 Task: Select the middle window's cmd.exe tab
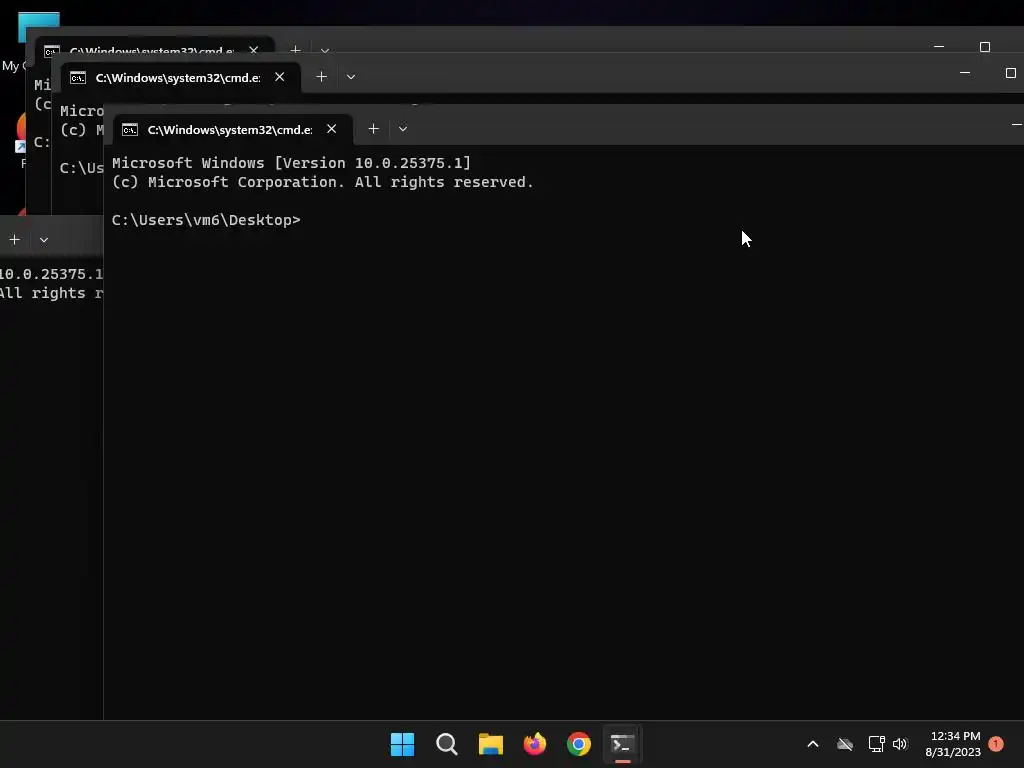point(181,78)
